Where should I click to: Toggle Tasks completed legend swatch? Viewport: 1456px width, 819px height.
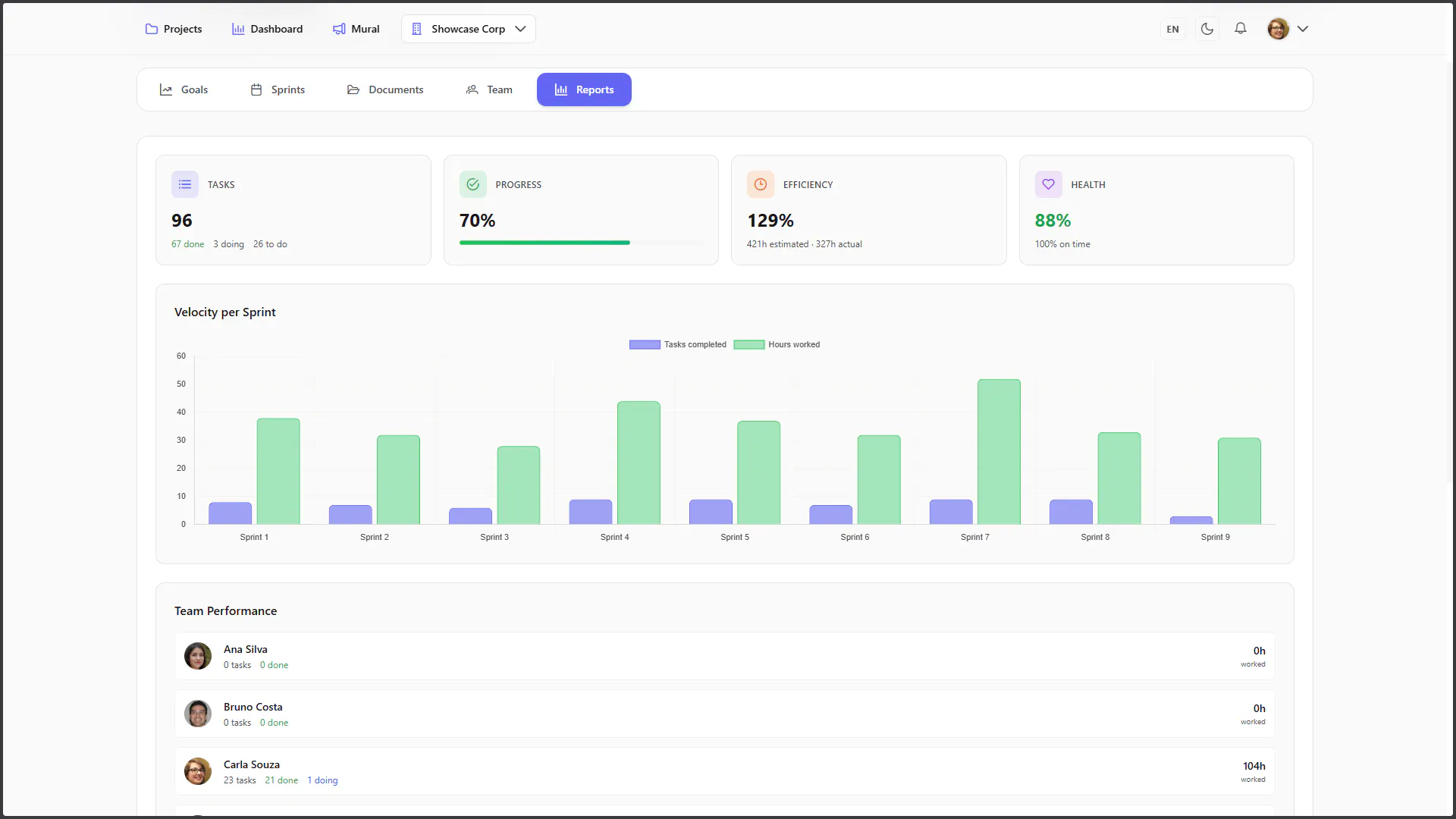[645, 344]
